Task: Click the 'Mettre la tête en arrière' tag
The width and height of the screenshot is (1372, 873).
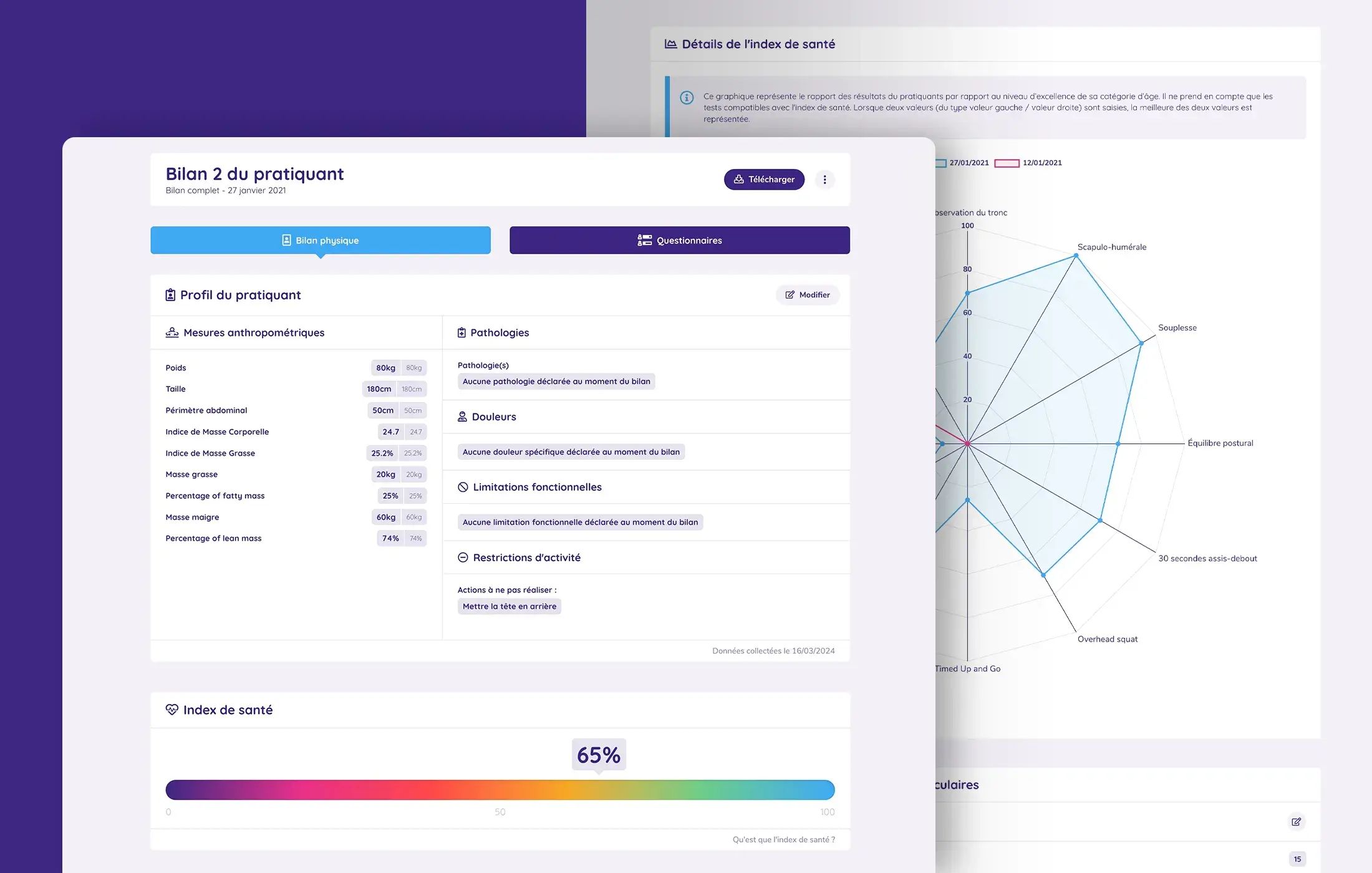Action: point(510,607)
